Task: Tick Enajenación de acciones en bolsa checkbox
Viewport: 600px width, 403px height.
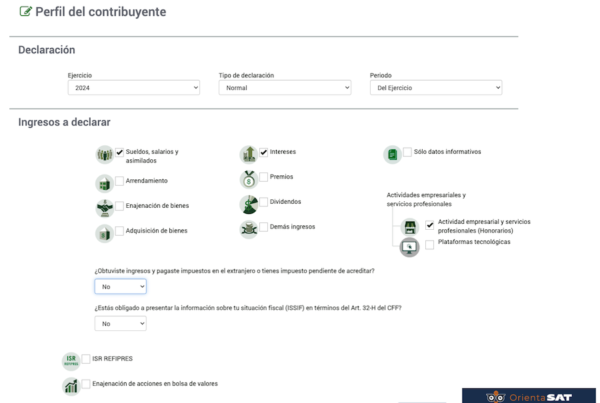Action: click(x=86, y=384)
